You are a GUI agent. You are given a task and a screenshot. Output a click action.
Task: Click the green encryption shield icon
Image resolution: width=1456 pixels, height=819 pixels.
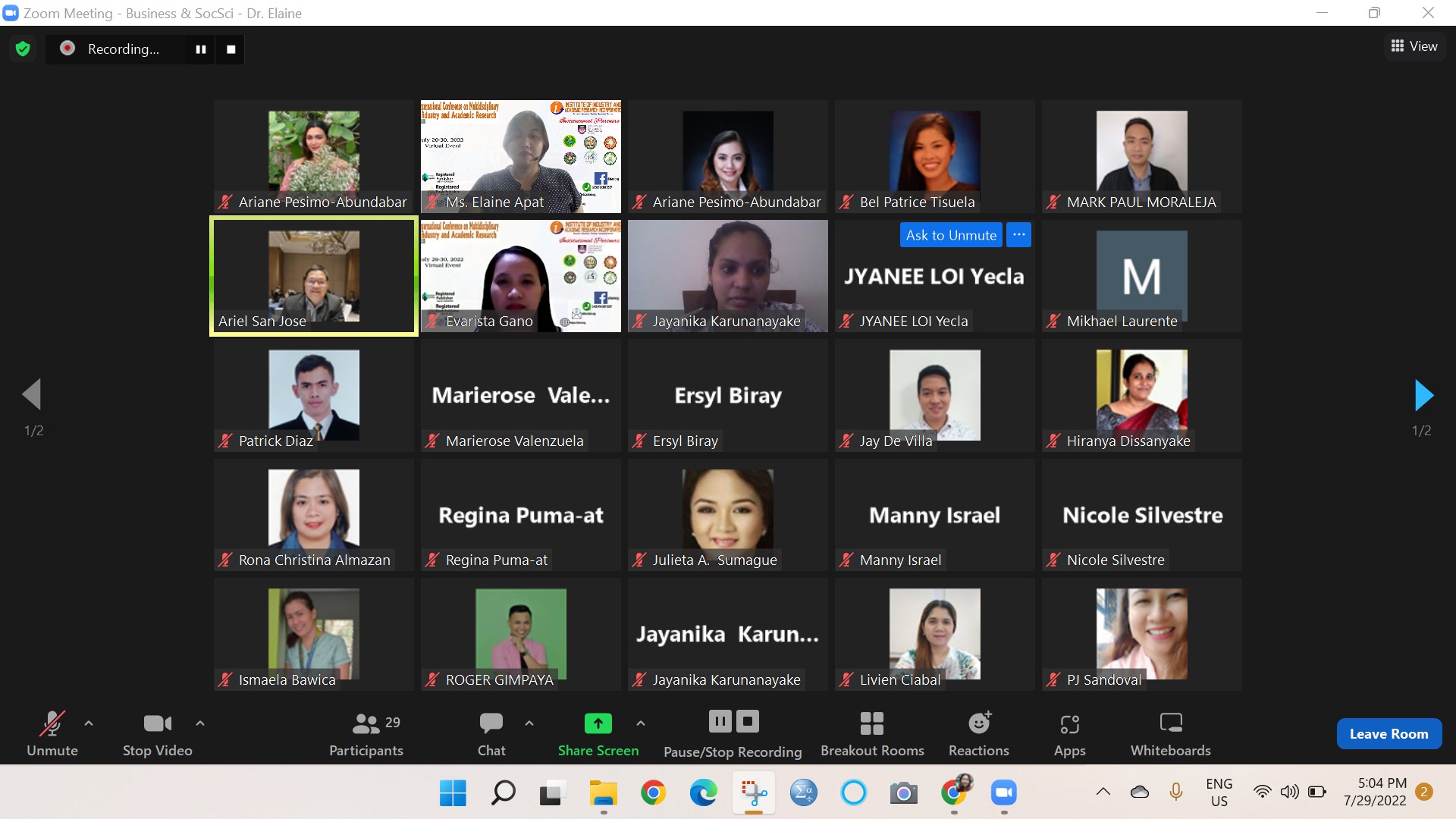pos(23,49)
